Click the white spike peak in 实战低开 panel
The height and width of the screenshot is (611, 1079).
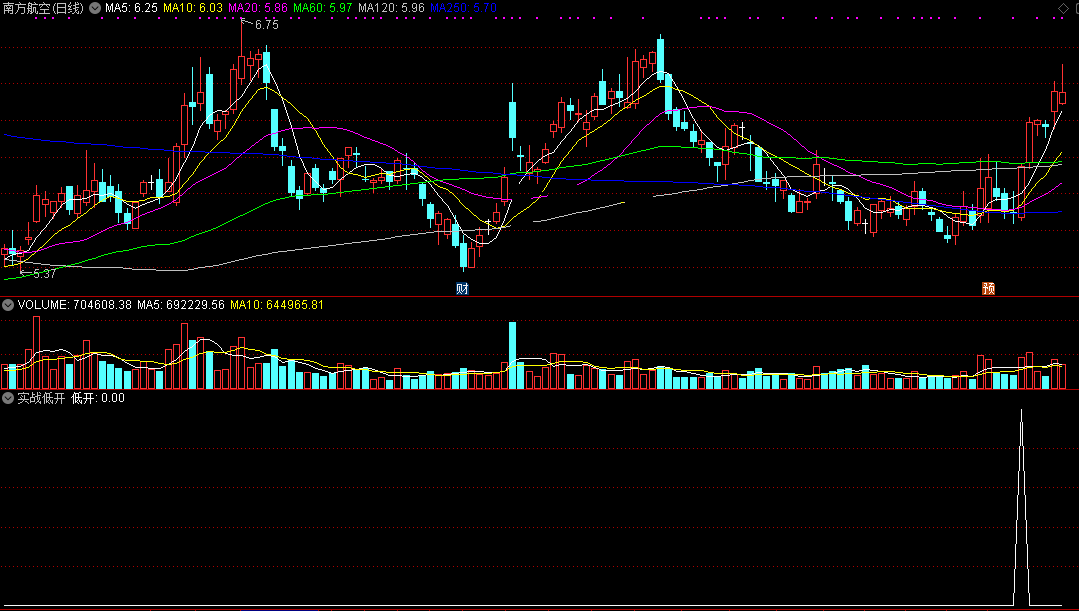(1021, 411)
